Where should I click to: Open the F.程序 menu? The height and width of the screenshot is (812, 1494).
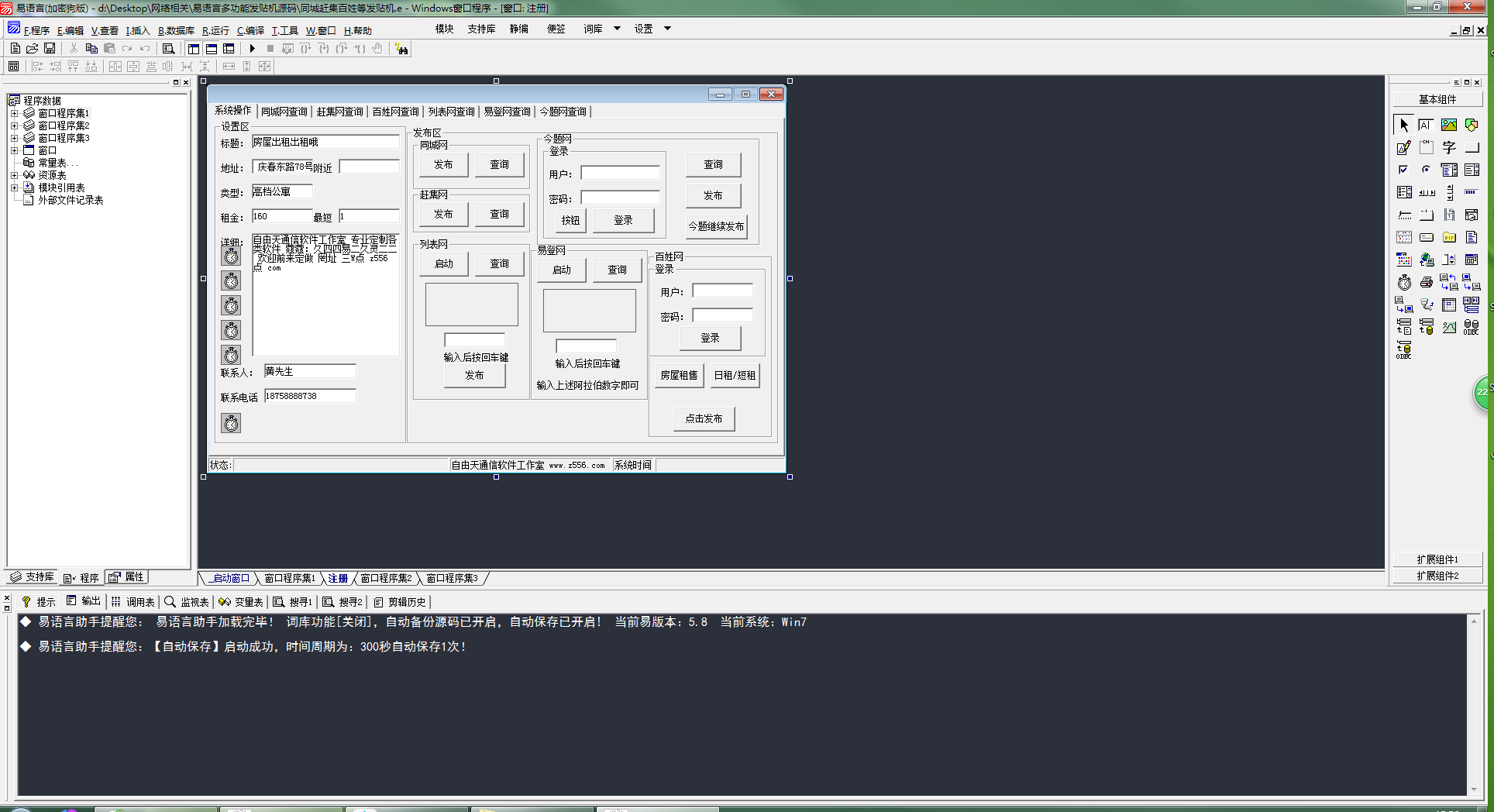coord(36,30)
